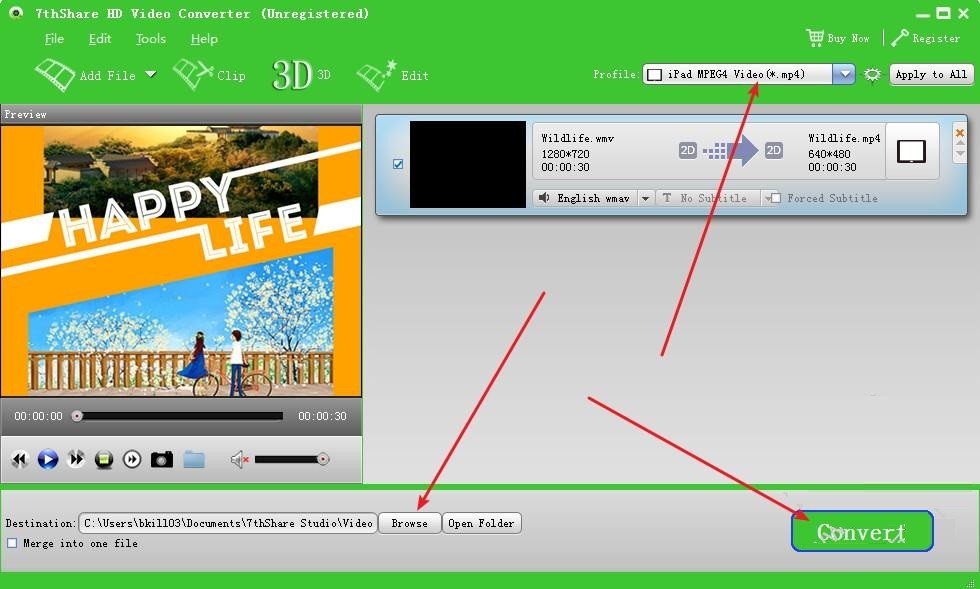
Task: Open the snapshot folder icon
Action: [x=194, y=460]
